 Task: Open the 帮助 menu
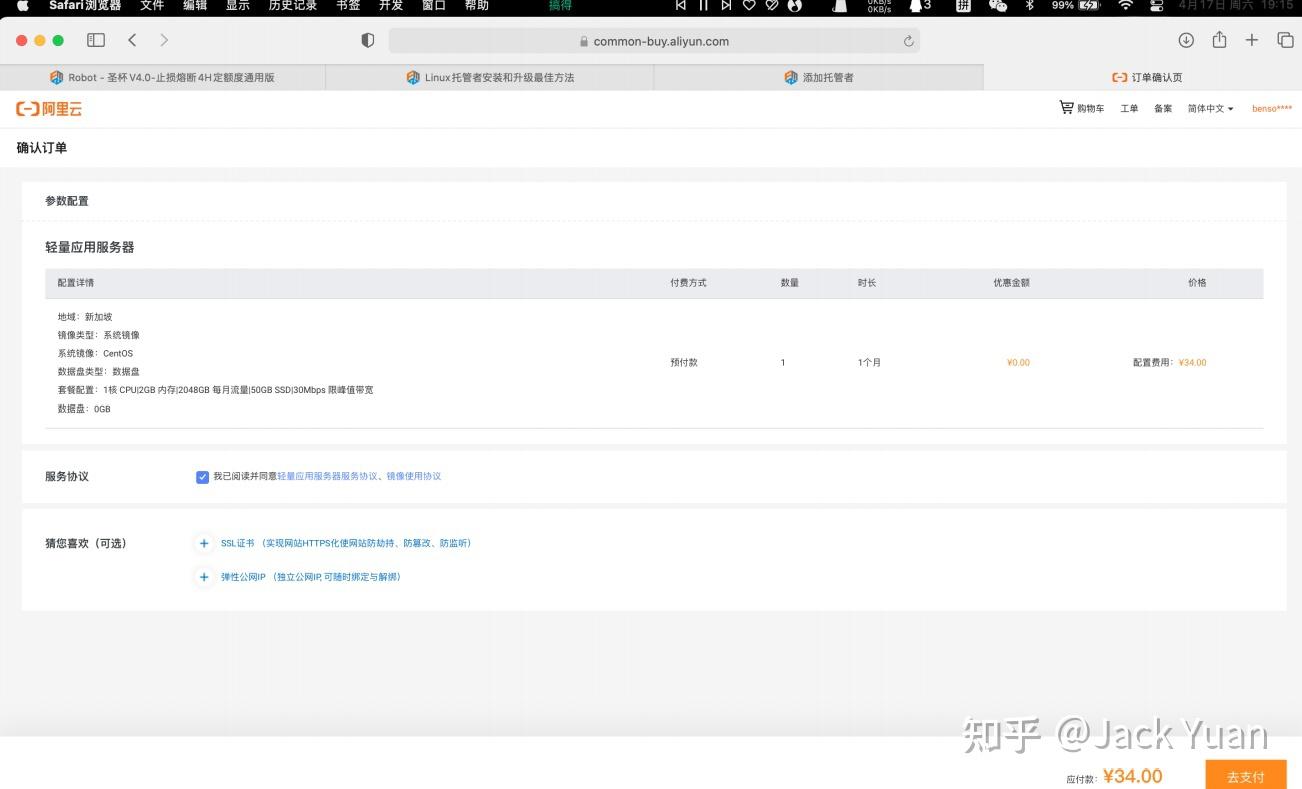(477, 5)
